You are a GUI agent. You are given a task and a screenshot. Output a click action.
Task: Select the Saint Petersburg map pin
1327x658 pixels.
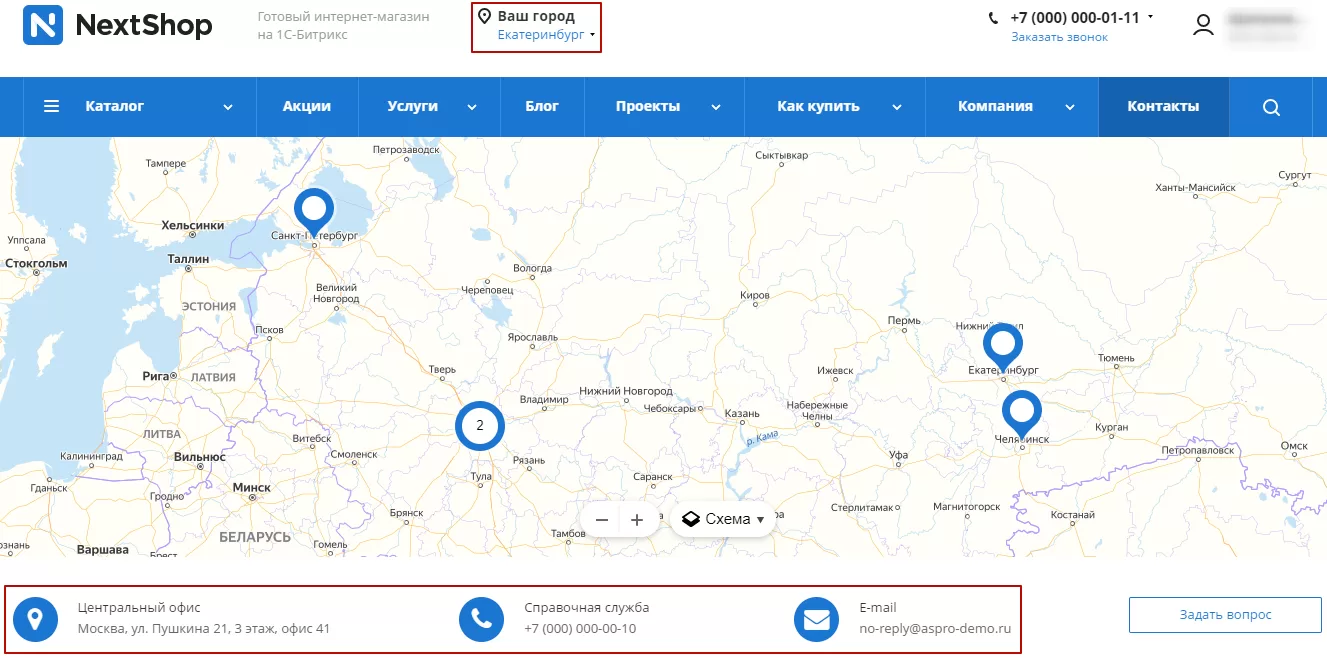tap(315, 212)
